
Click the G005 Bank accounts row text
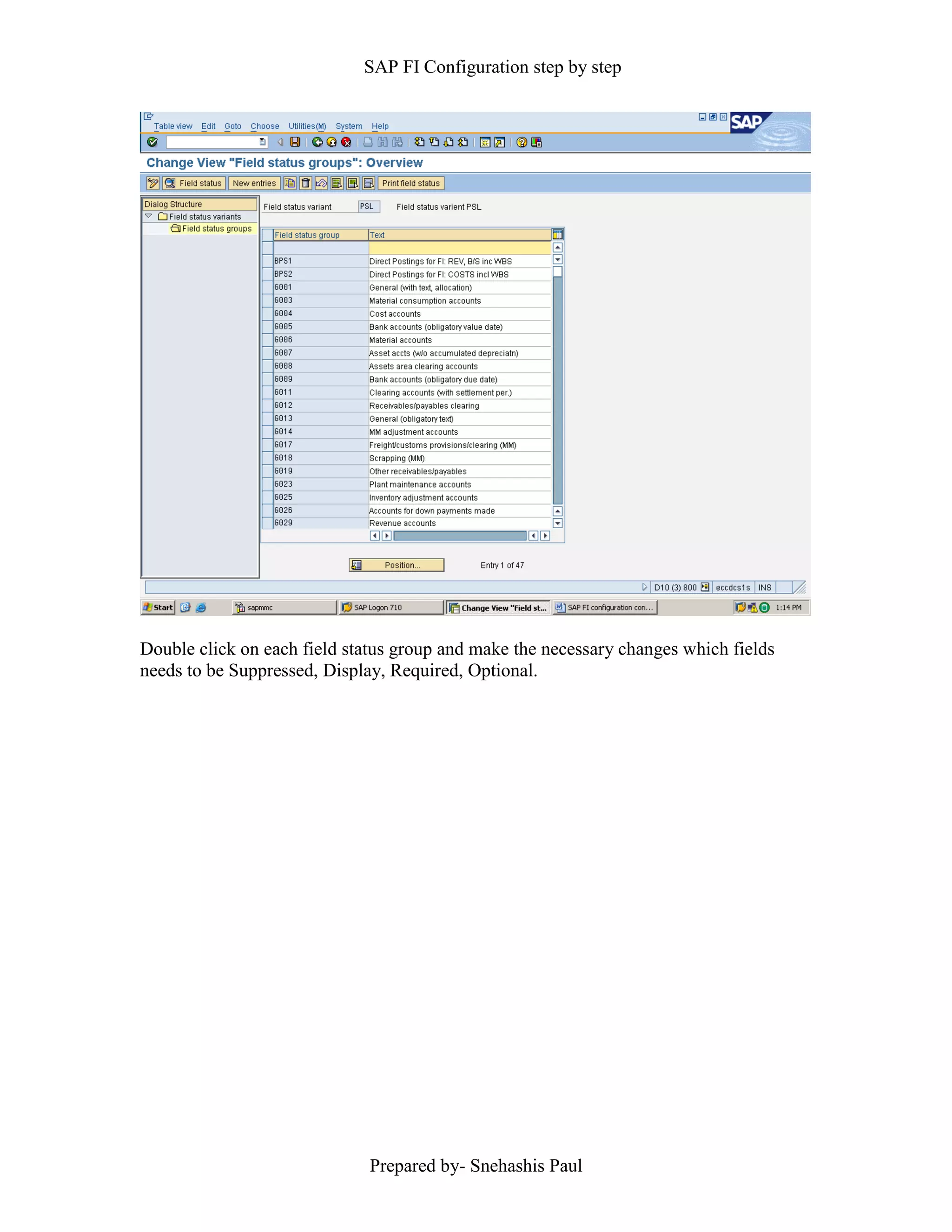coord(436,327)
